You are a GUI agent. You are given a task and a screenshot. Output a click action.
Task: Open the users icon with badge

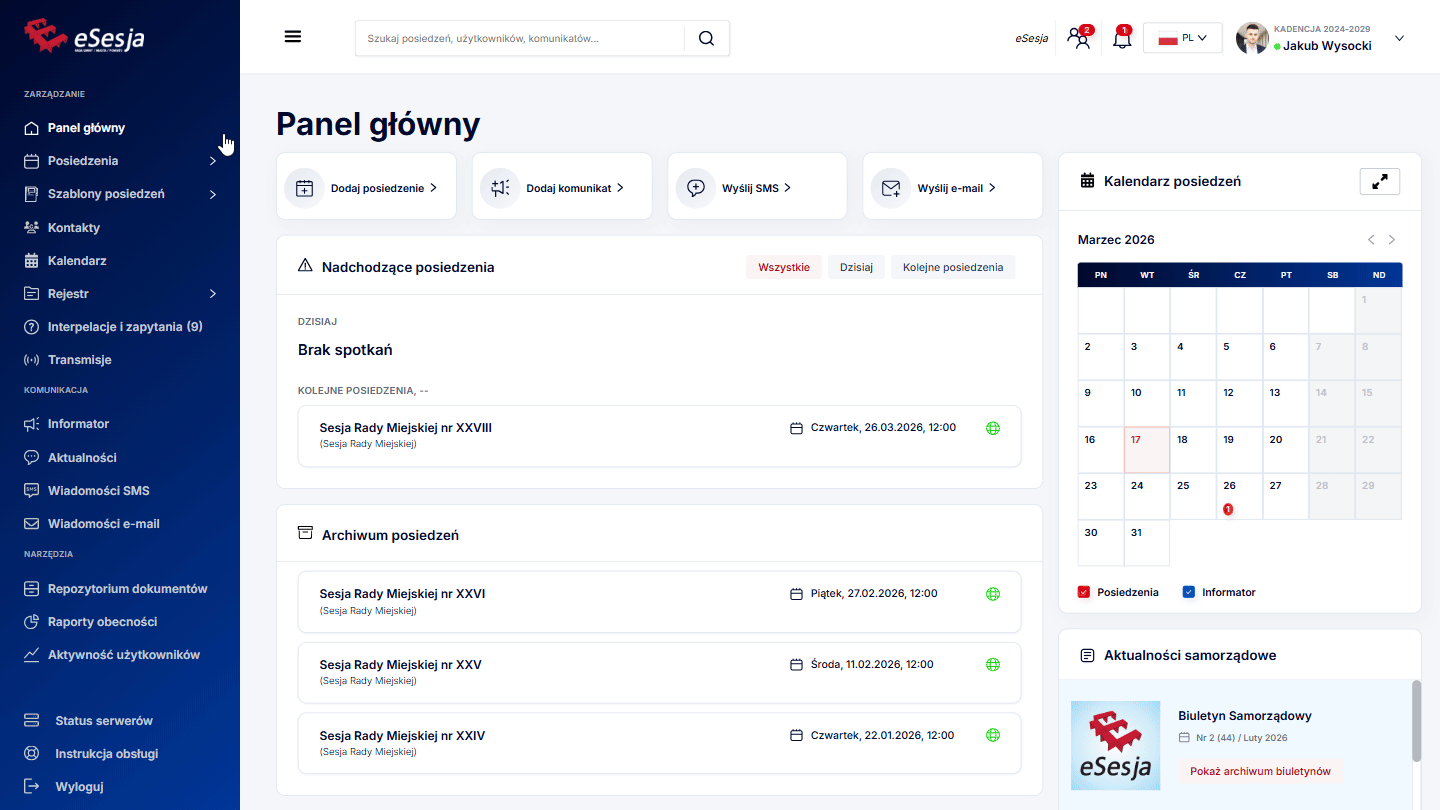pyautogui.click(x=1079, y=39)
